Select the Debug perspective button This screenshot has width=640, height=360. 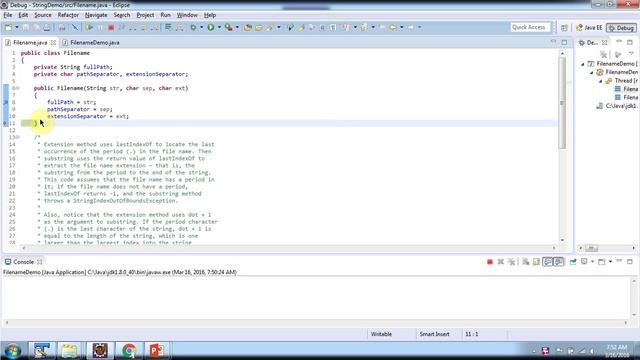pyautogui.click(x=621, y=28)
